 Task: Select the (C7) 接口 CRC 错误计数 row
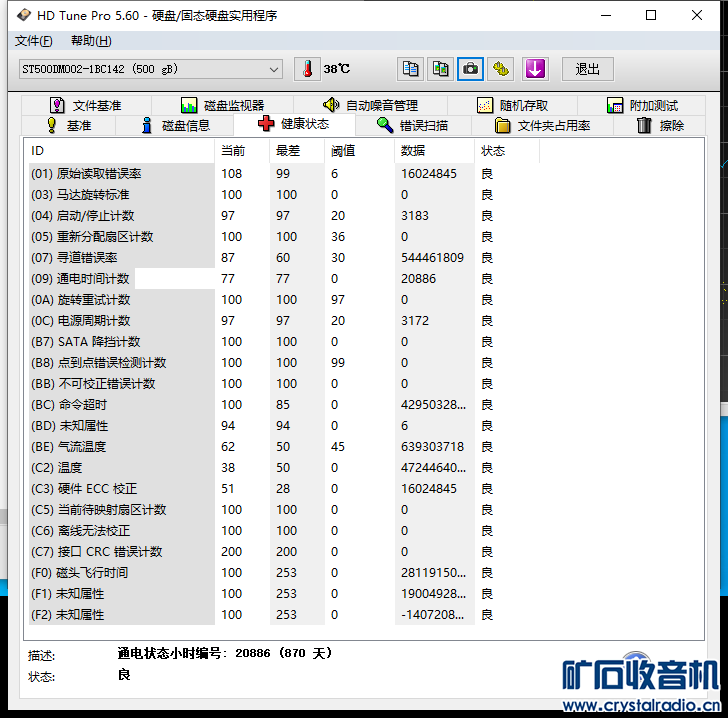coord(284,552)
